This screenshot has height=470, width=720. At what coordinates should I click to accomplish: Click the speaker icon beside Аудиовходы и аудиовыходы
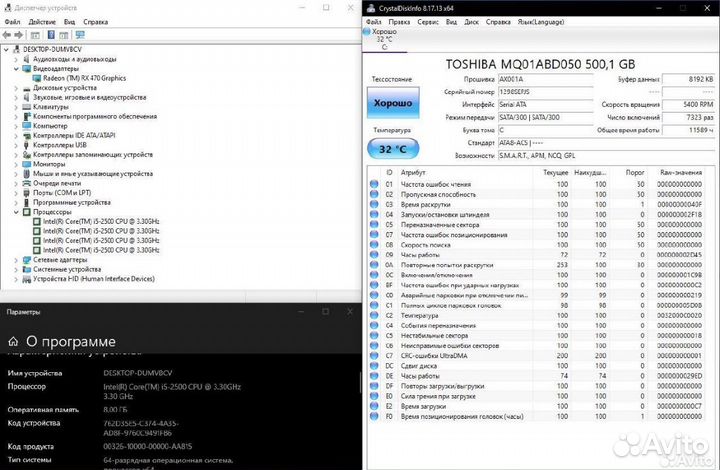pyautogui.click(x=26, y=59)
